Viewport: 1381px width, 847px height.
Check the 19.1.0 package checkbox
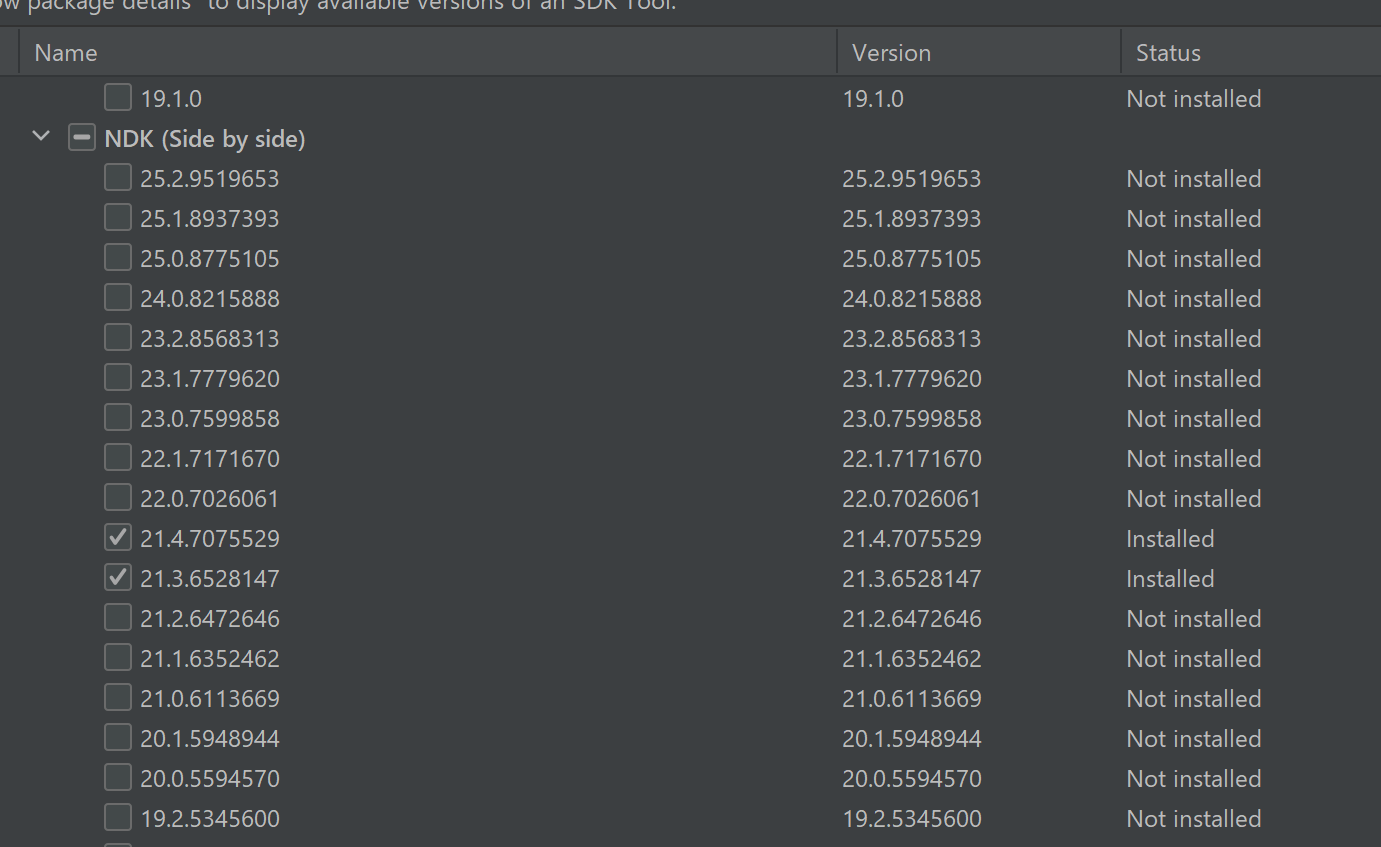tap(118, 98)
